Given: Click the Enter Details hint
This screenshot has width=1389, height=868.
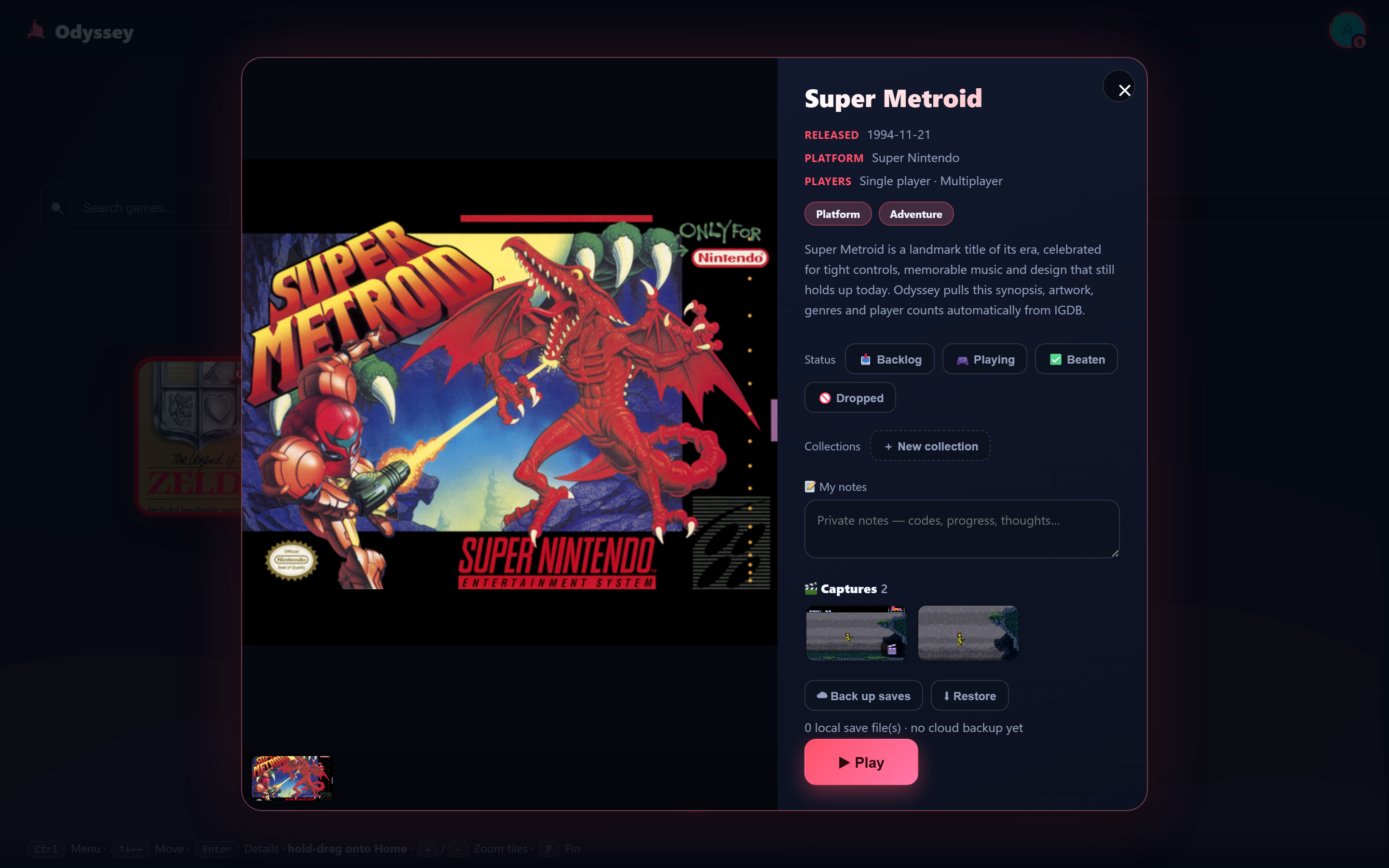Looking at the screenshot, I should (236, 849).
